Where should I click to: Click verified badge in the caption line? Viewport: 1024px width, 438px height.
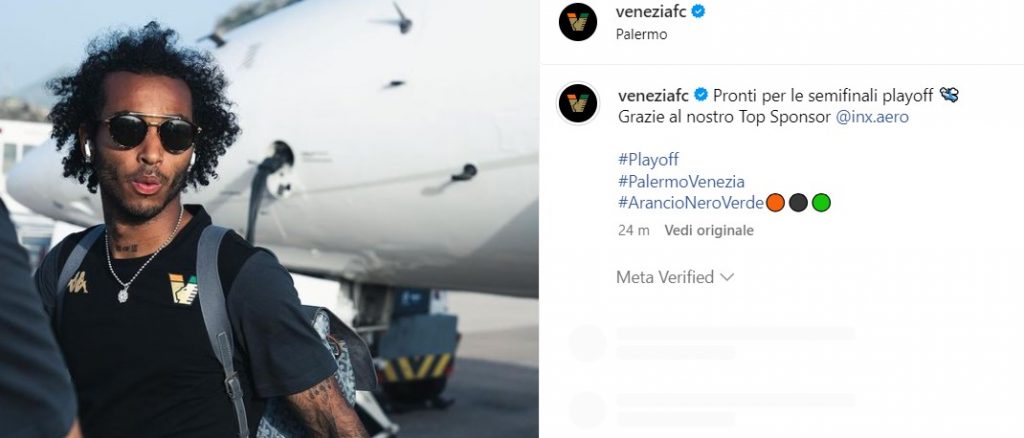click(701, 95)
